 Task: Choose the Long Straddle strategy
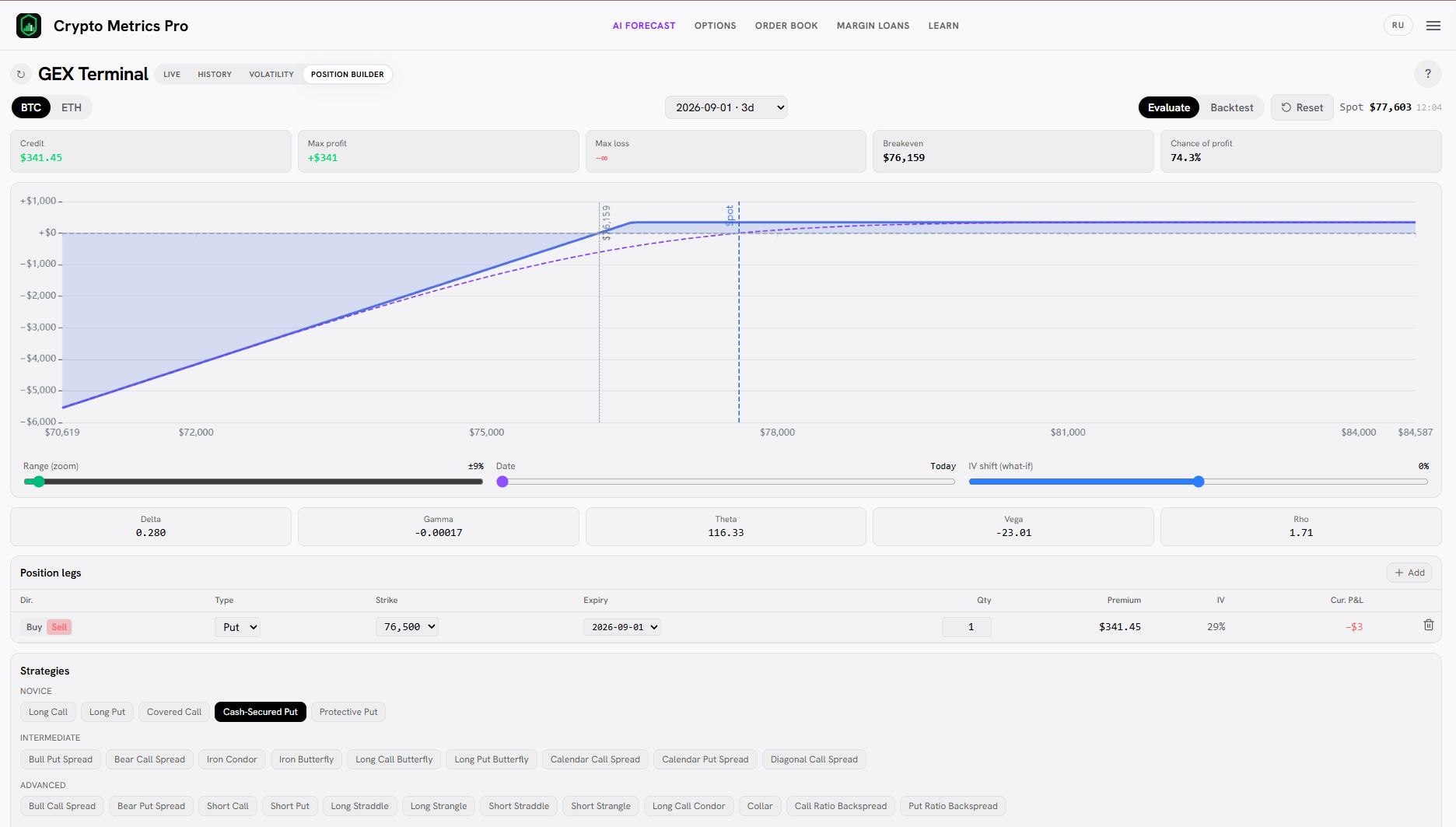click(360, 806)
